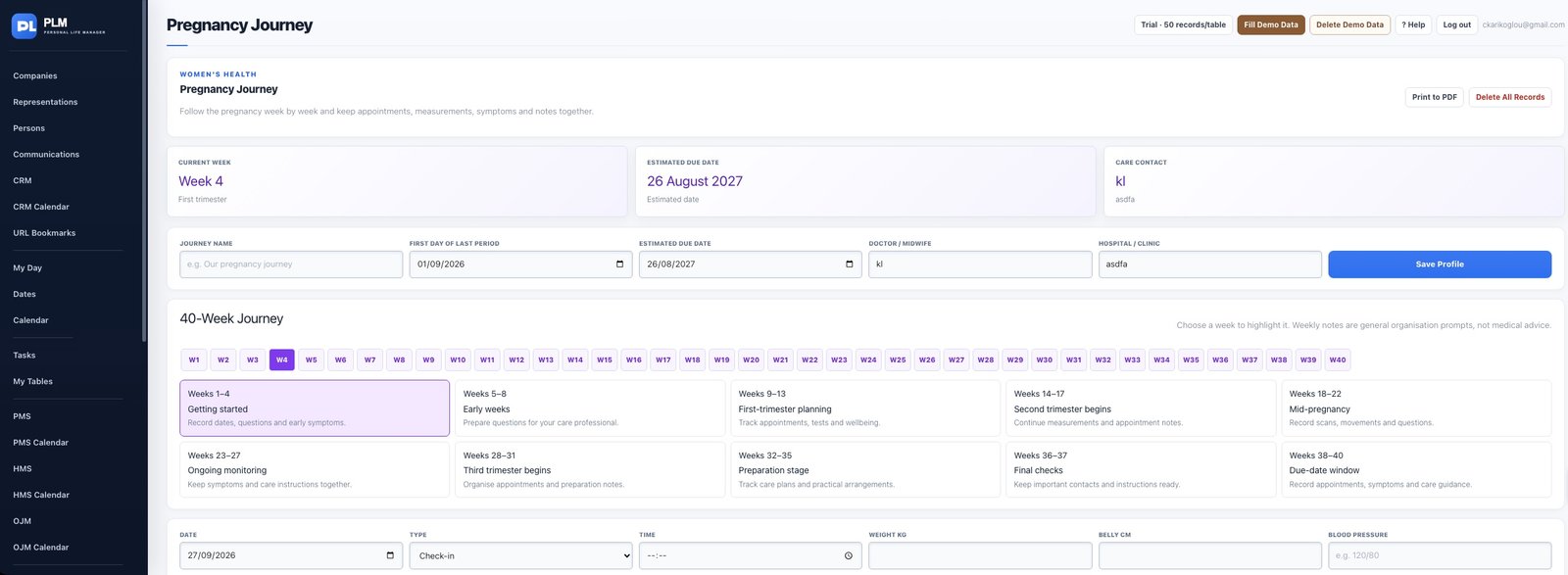Screen dimensions: 1568x575
Task: Click the Weight KG input
Action: (x=980, y=555)
